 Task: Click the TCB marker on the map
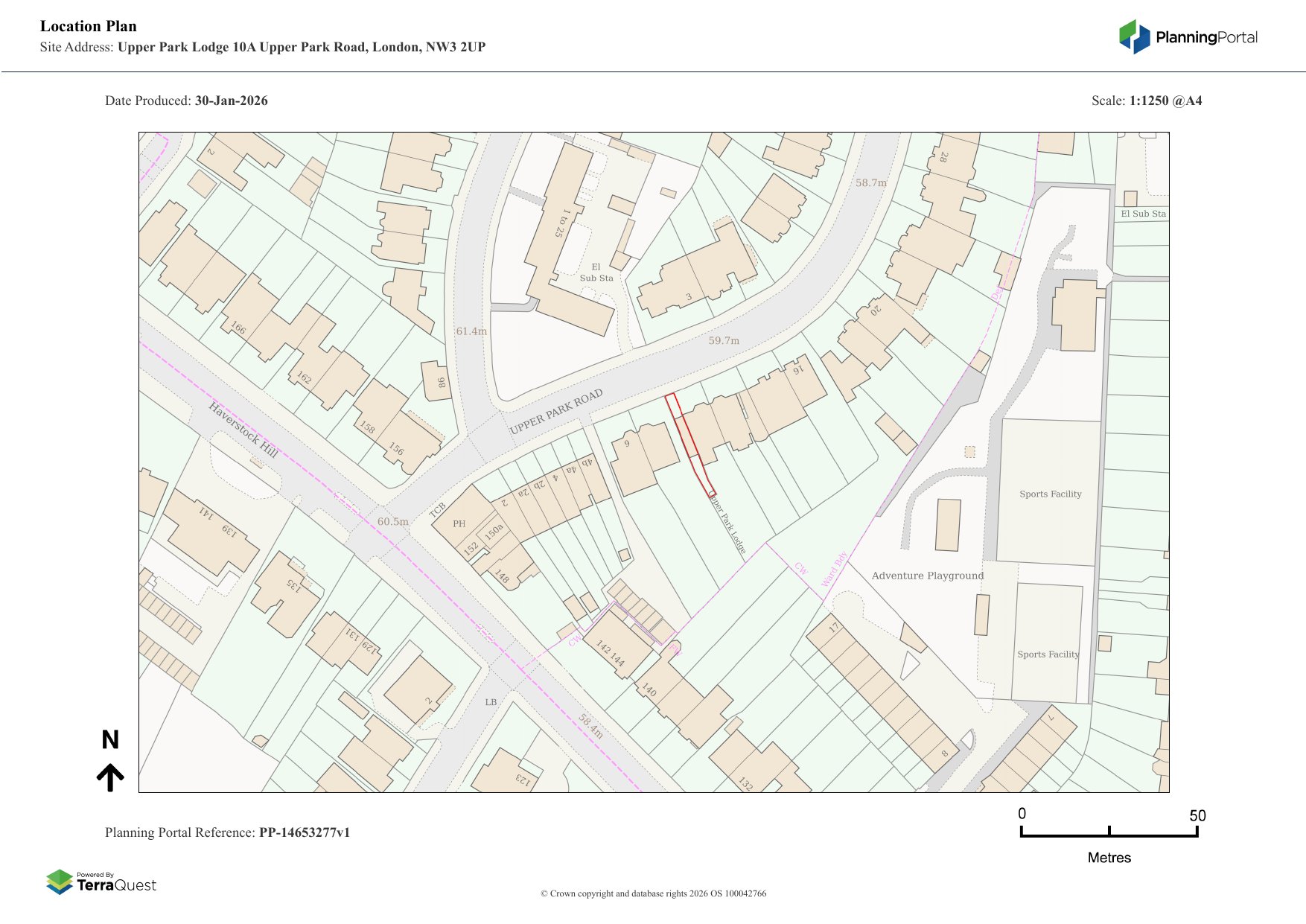[437, 510]
